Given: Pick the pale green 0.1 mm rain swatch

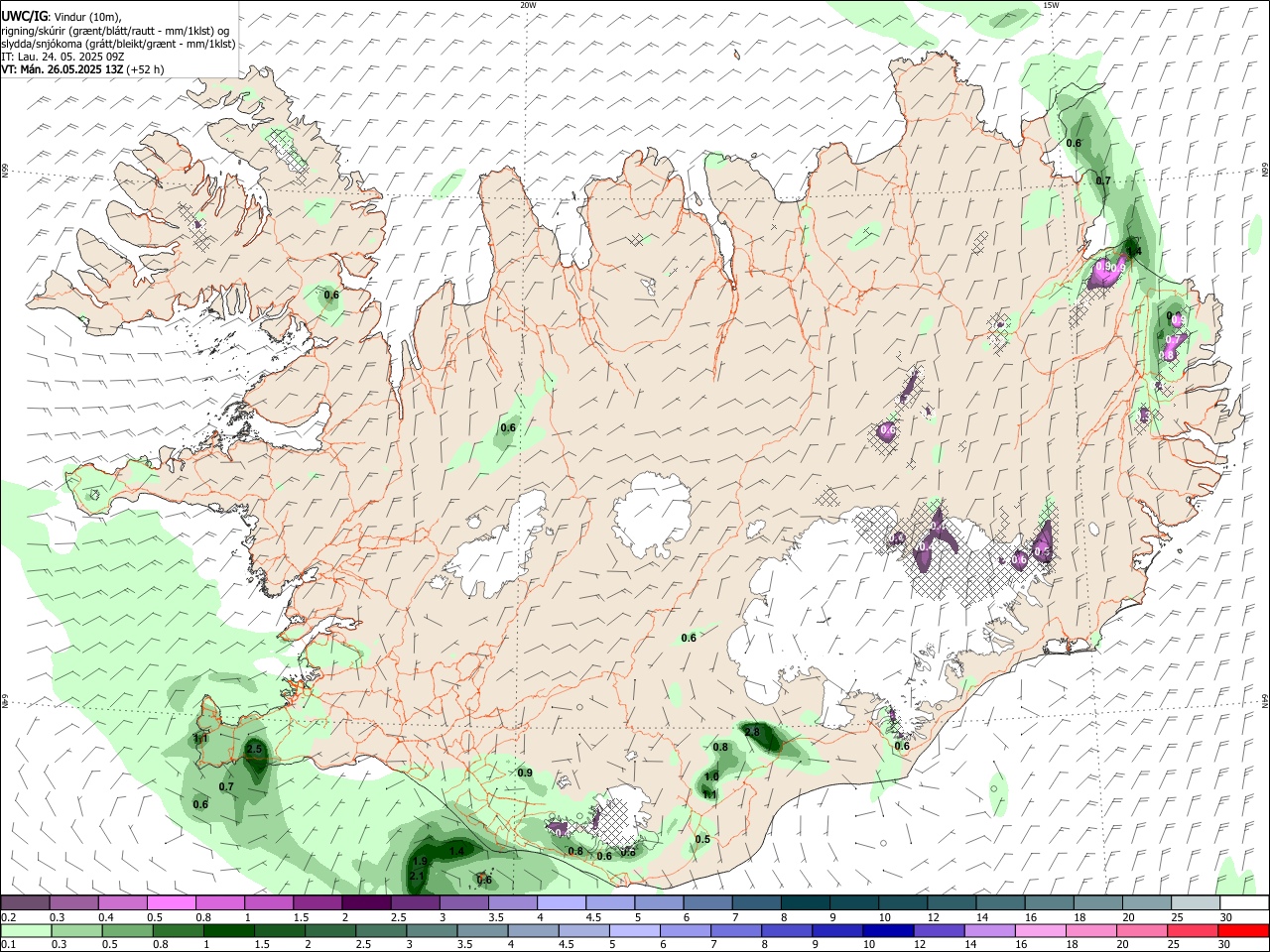Looking at the screenshot, I should 25,930.
